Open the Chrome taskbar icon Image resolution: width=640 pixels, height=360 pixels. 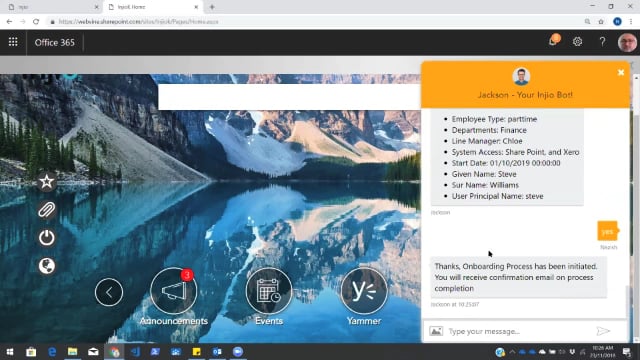(114, 351)
